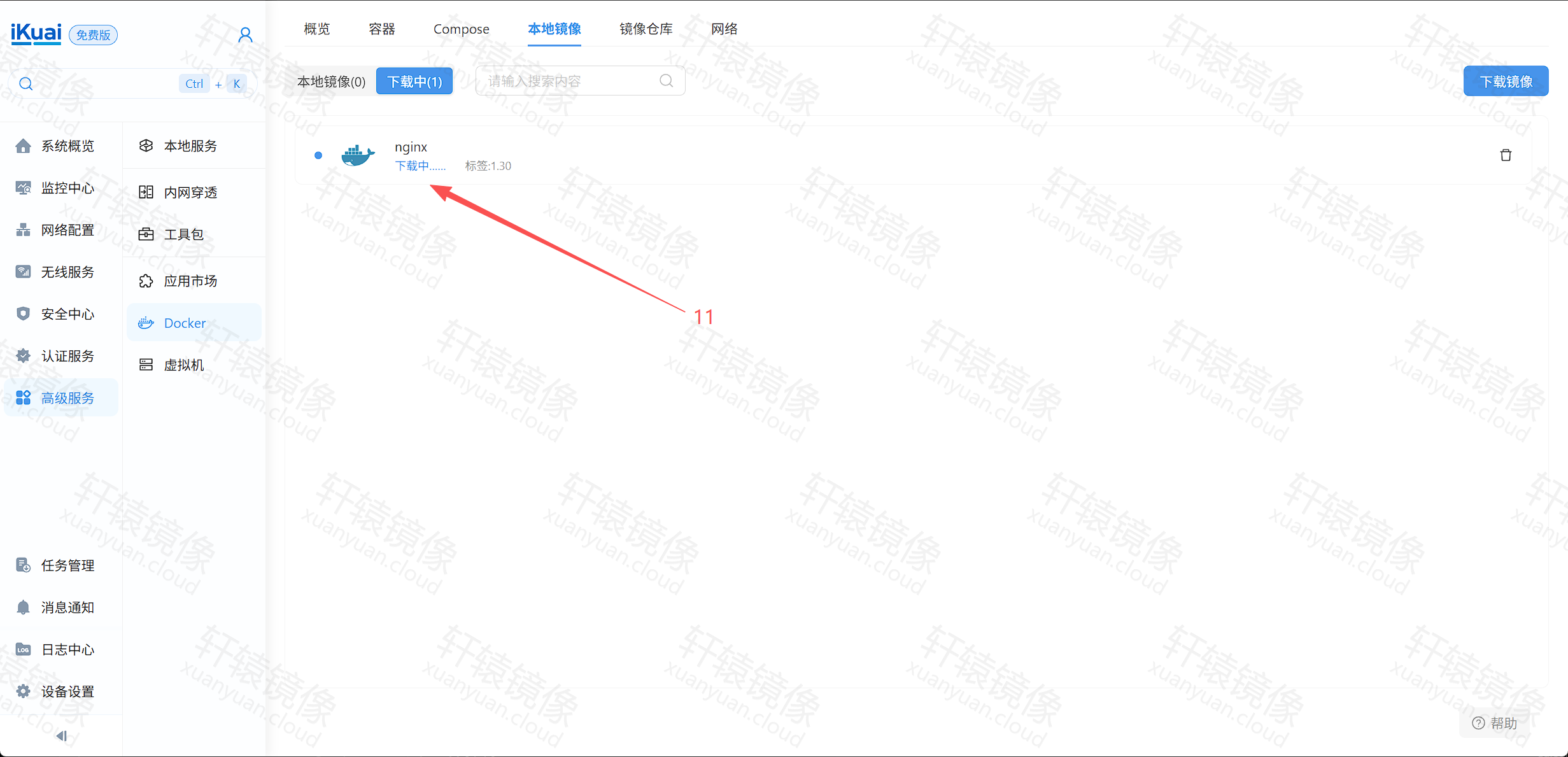Select 应用市场 submenu label

pyautogui.click(x=191, y=281)
